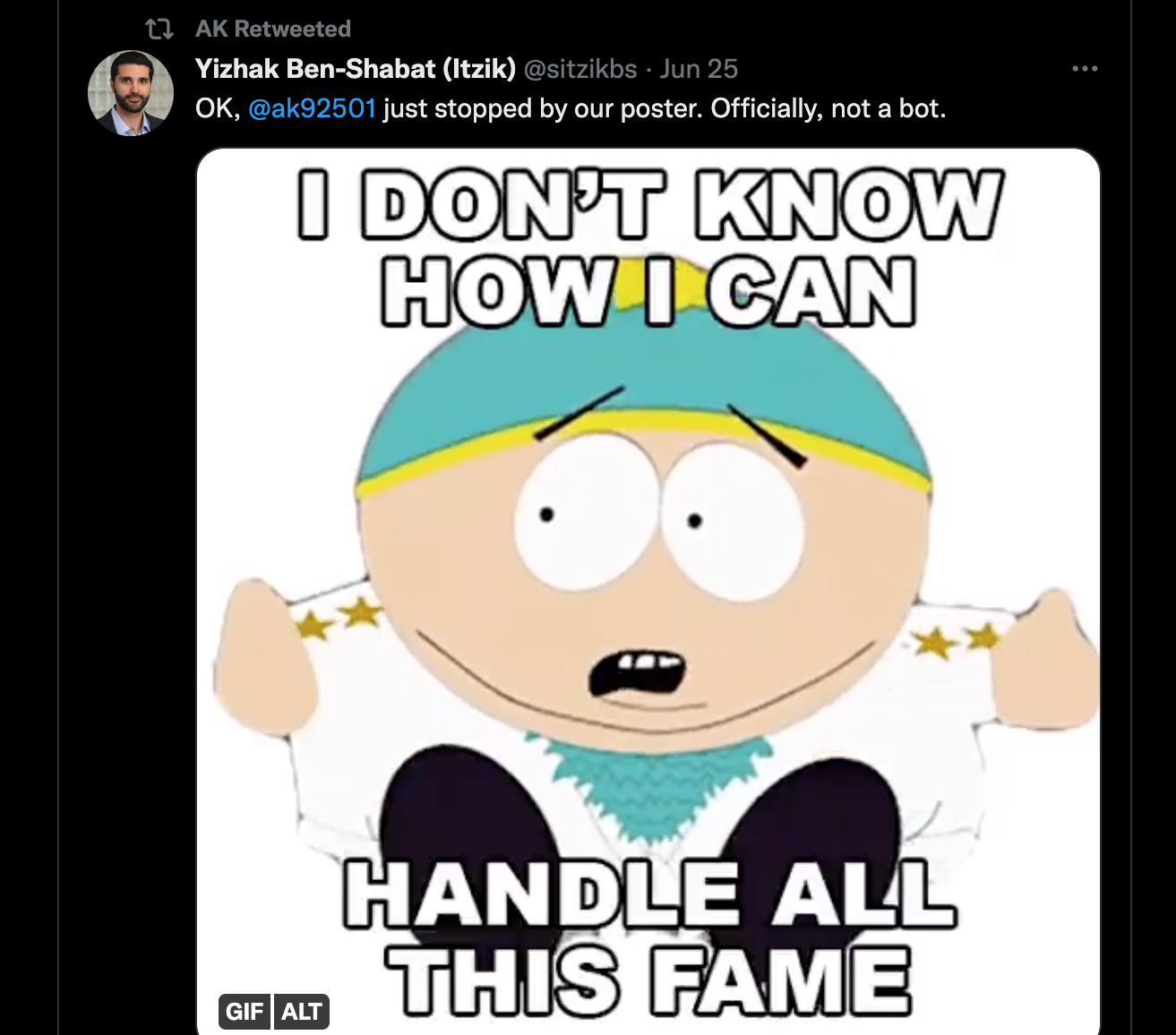Open the Jun 25 tweet timestamp

pos(699,69)
